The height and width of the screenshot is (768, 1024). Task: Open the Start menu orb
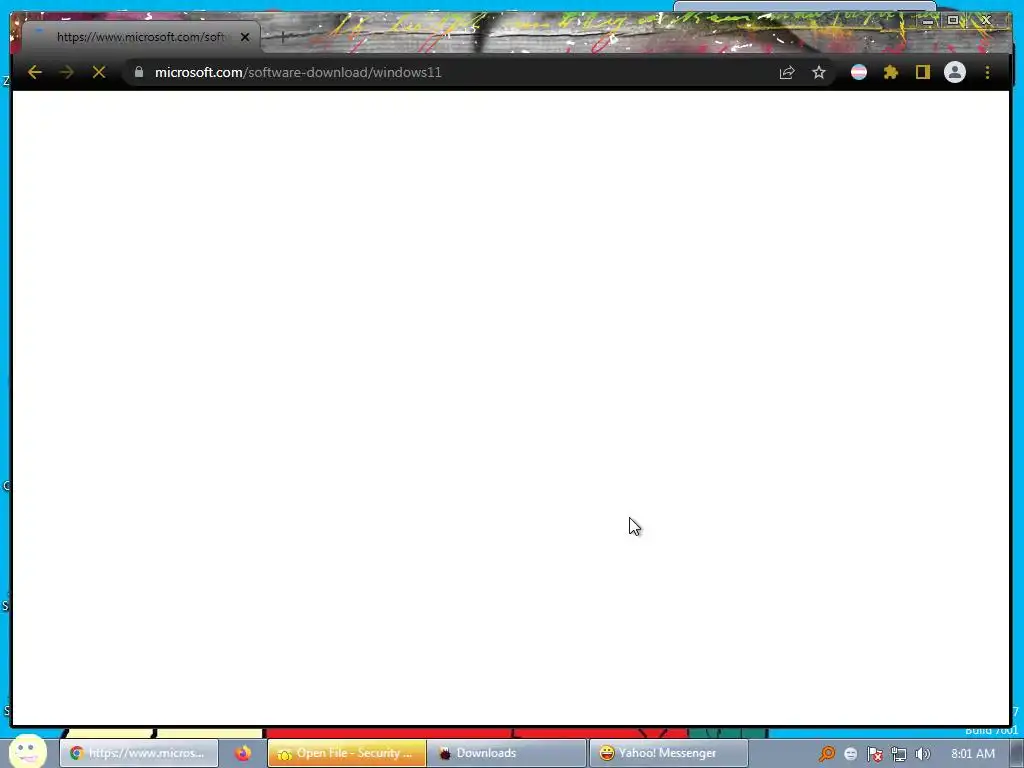27,751
